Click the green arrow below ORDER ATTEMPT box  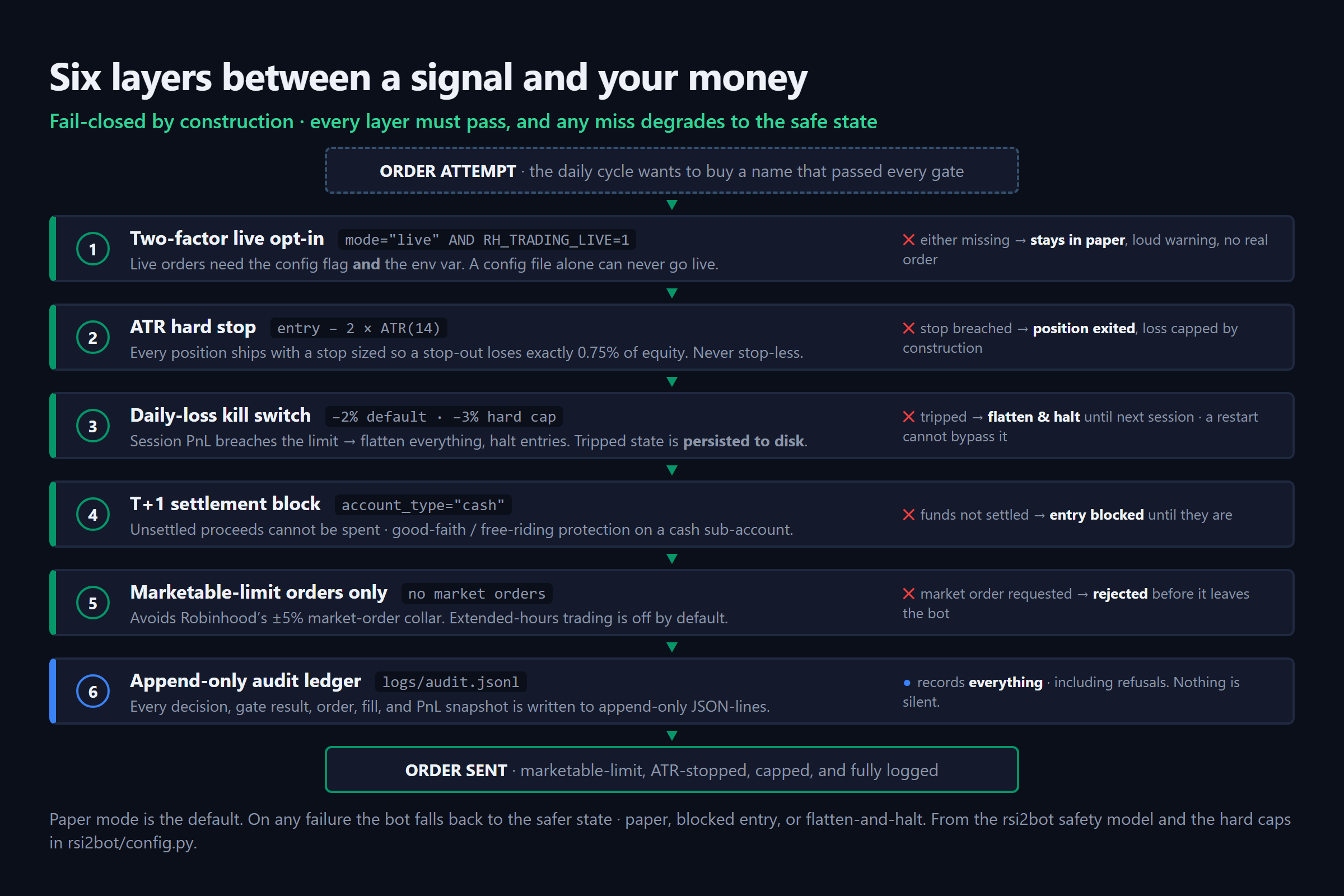click(672, 204)
